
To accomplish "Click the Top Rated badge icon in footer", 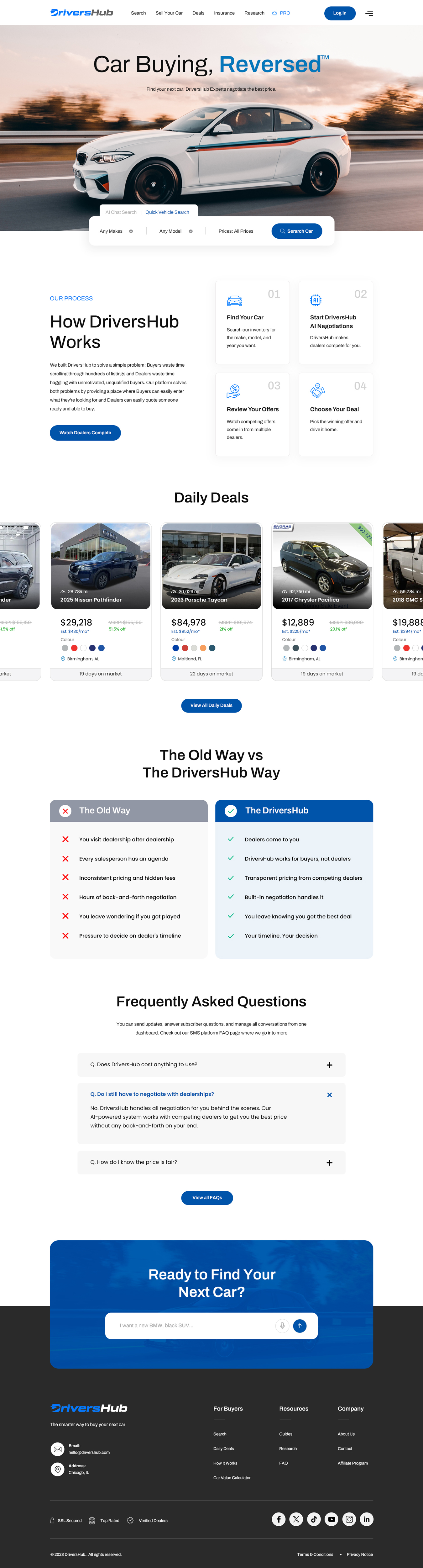I will 92,1520.
